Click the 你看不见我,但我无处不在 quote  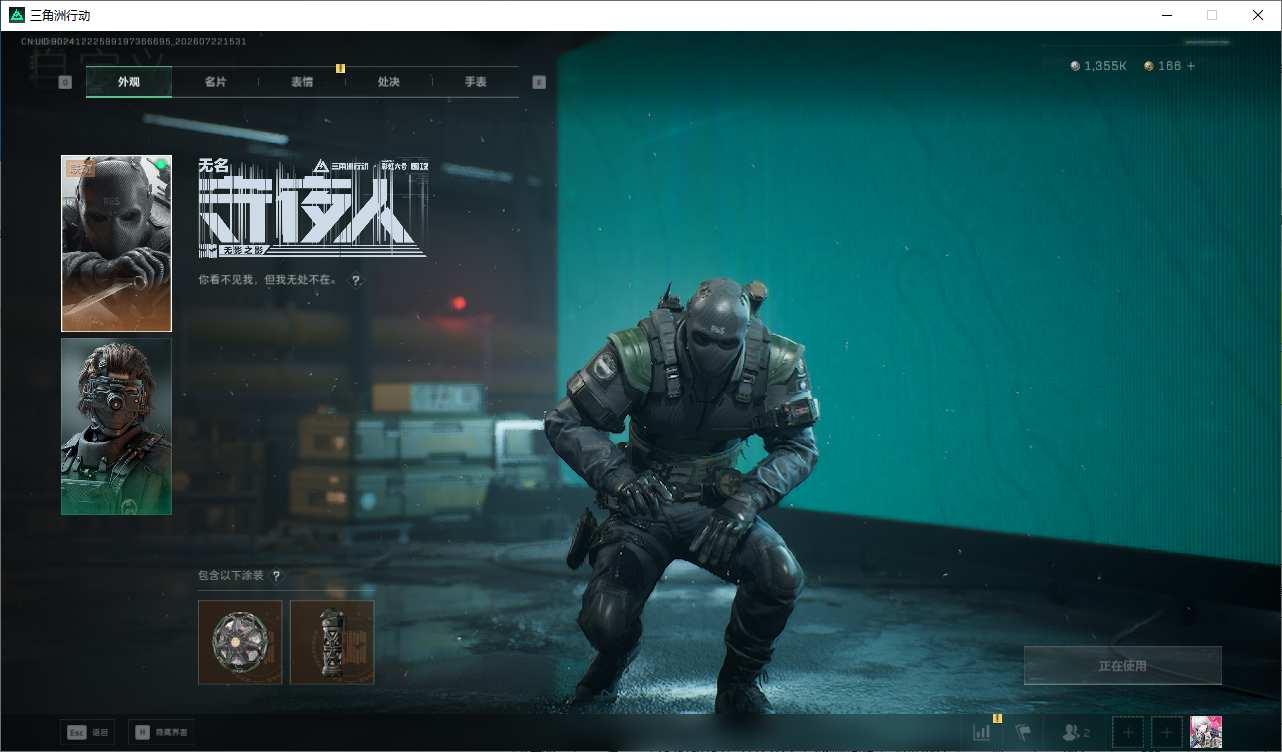coord(267,281)
